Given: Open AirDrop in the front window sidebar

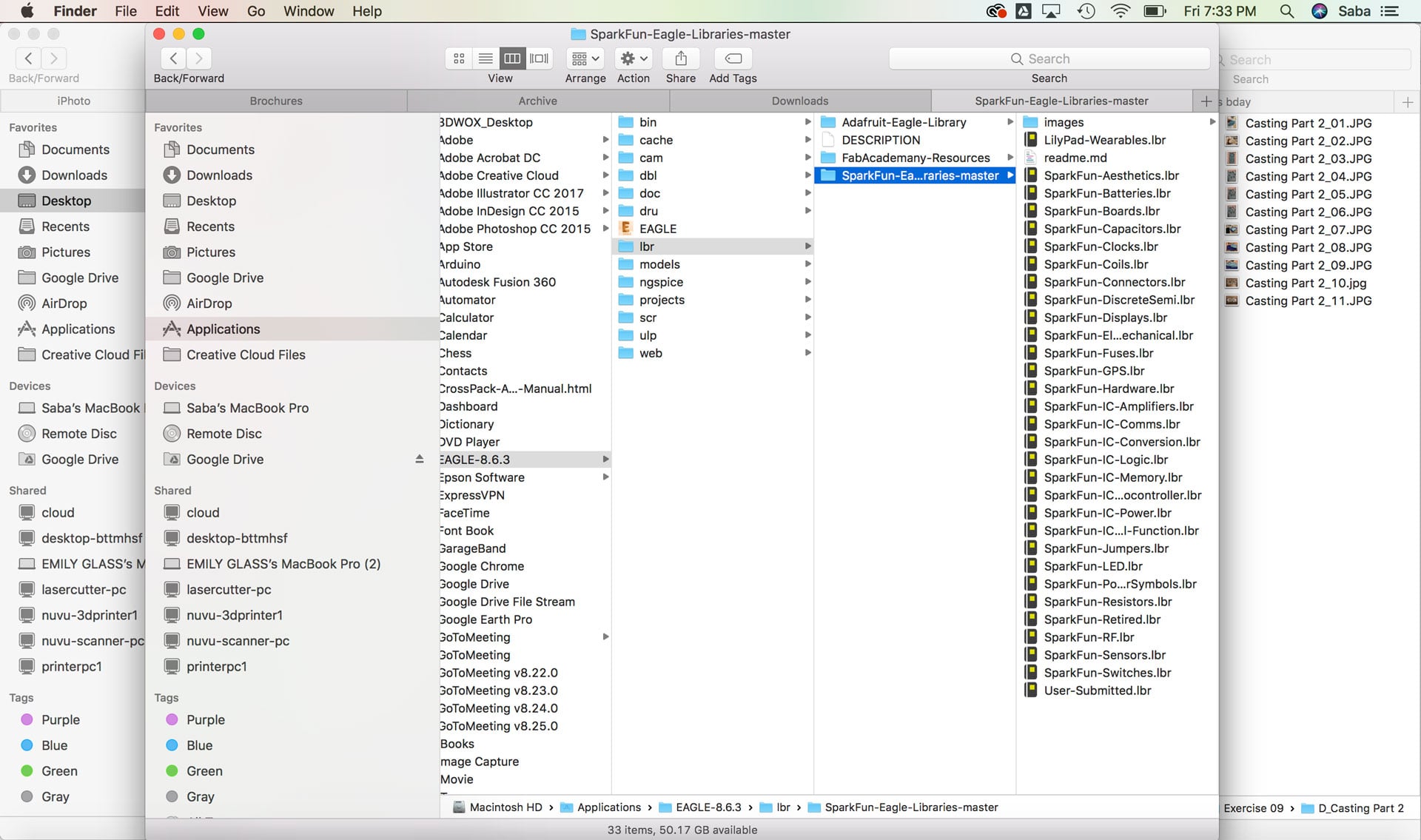Looking at the screenshot, I should (209, 303).
